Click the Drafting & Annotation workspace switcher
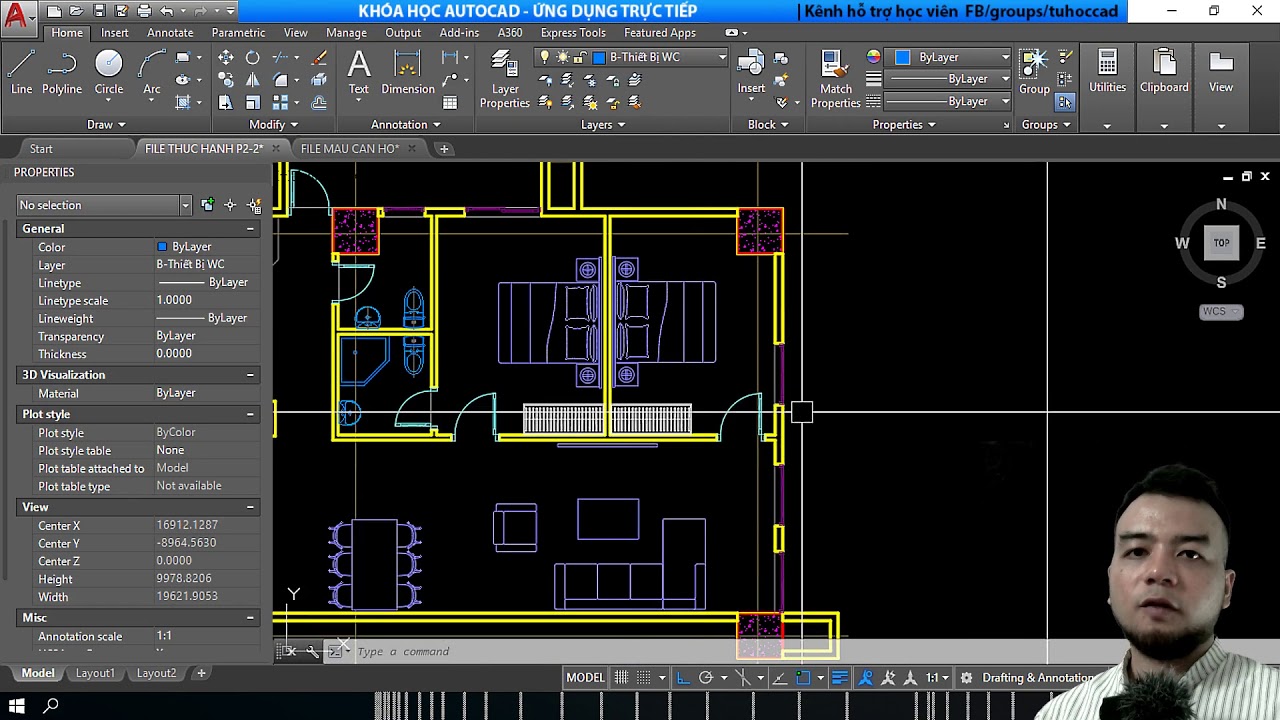This screenshot has width=1280, height=720. coord(1037,677)
